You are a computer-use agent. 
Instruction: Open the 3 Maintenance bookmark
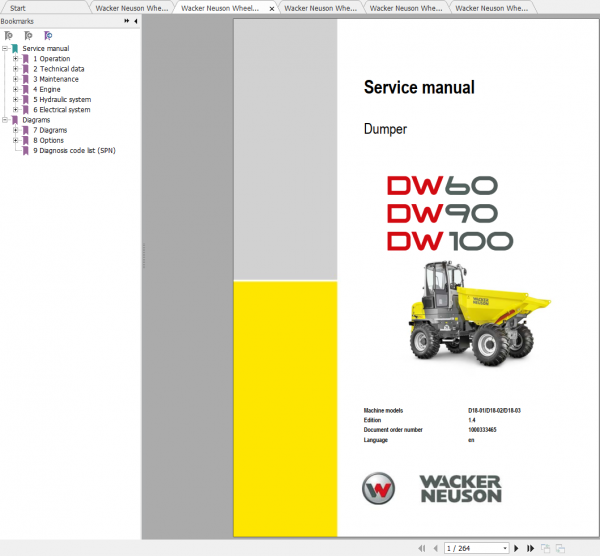pos(56,79)
